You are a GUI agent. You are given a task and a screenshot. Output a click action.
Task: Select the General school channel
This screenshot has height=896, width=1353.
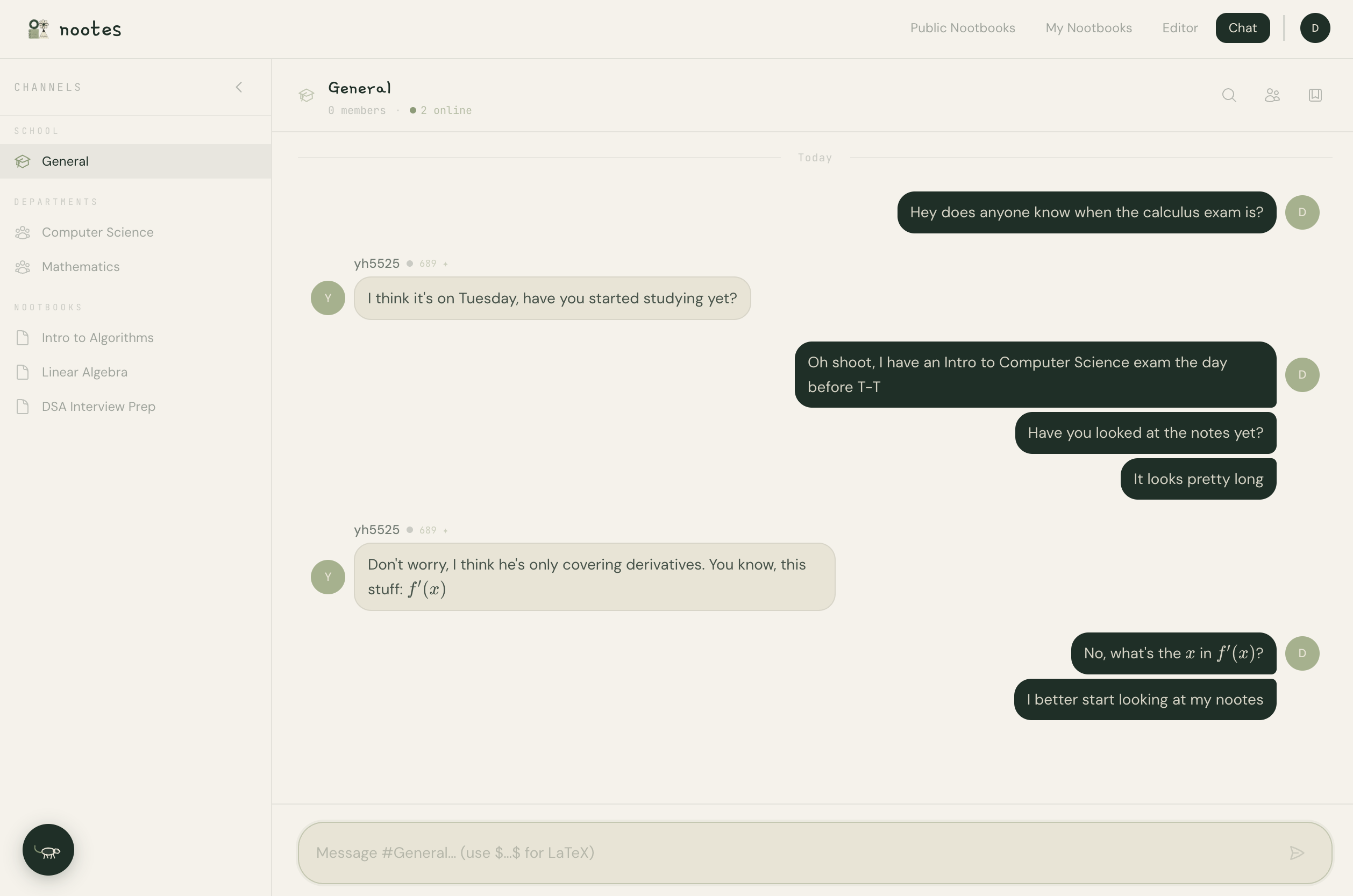[65, 161]
